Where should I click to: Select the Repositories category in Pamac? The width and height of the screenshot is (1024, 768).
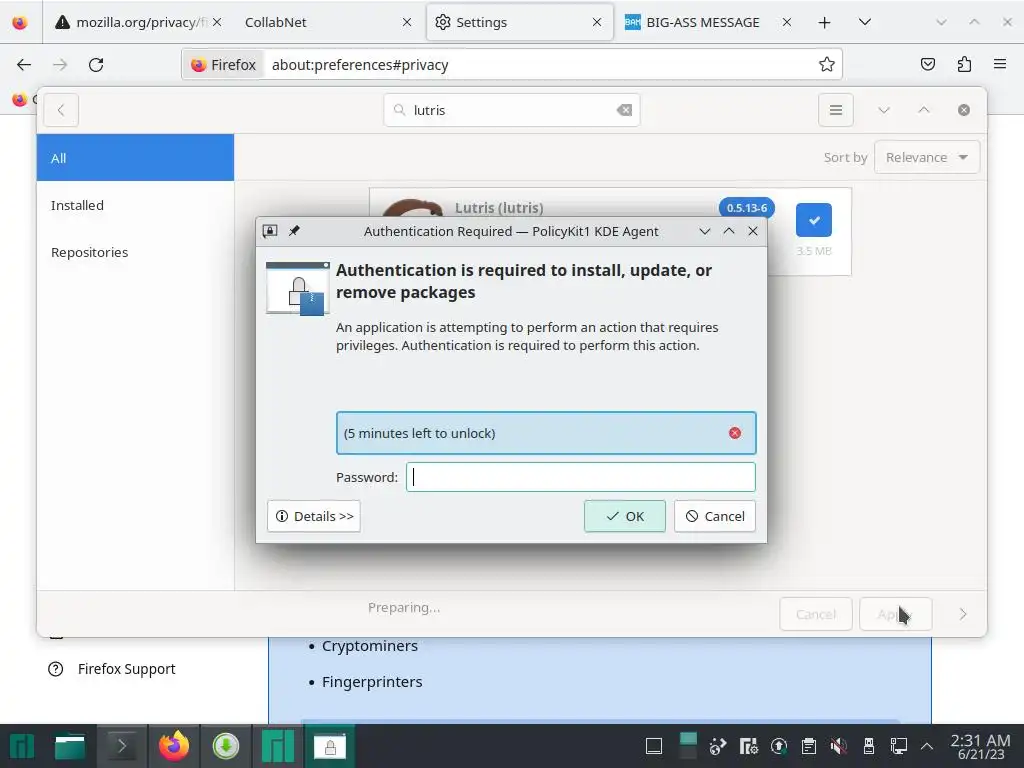click(135, 252)
